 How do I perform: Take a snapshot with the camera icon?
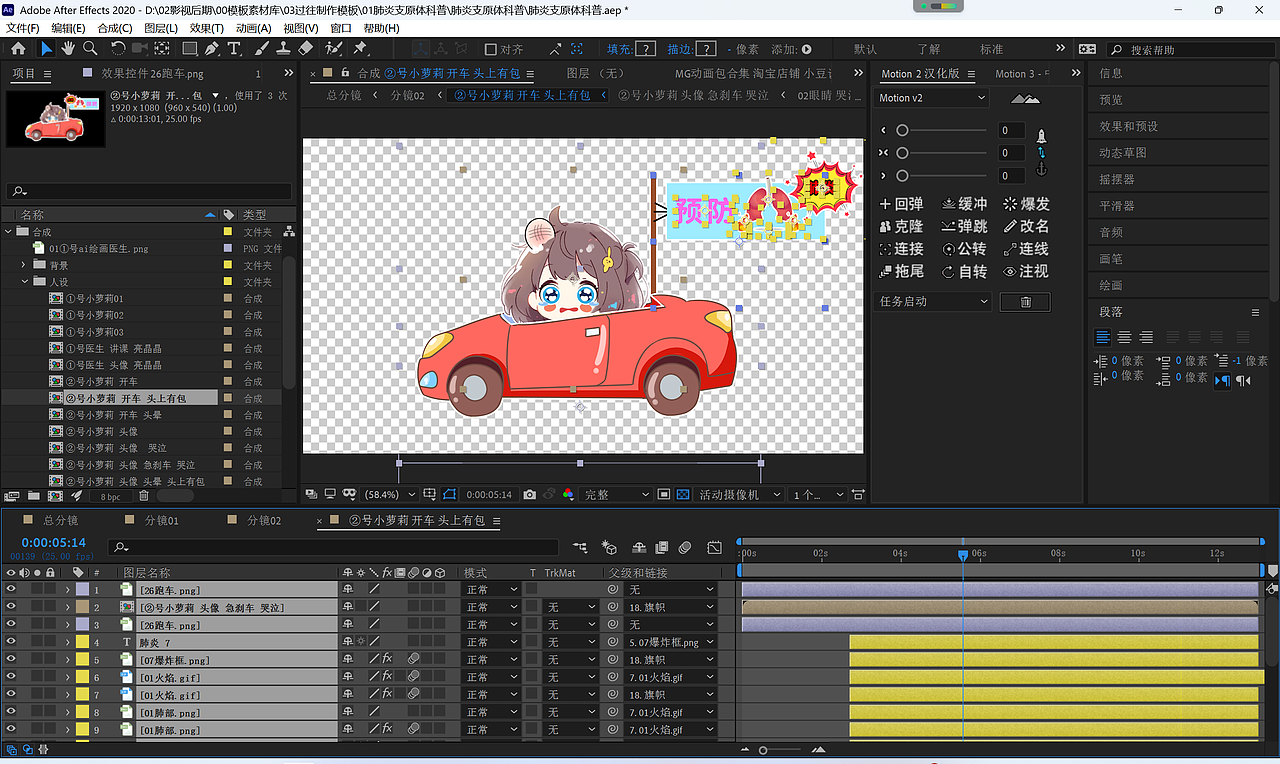[530, 494]
